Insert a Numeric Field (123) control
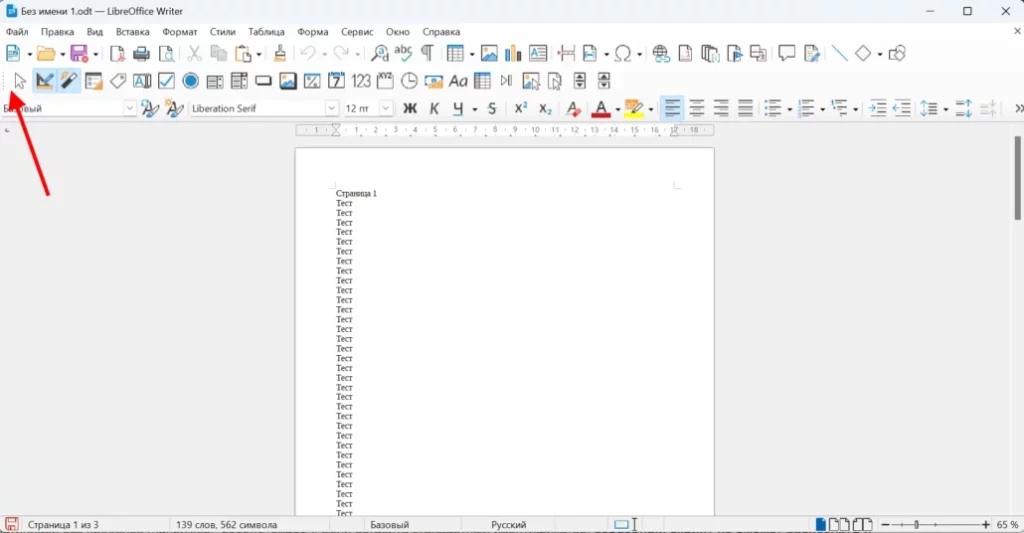This screenshot has width=1024, height=533. (x=360, y=81)
